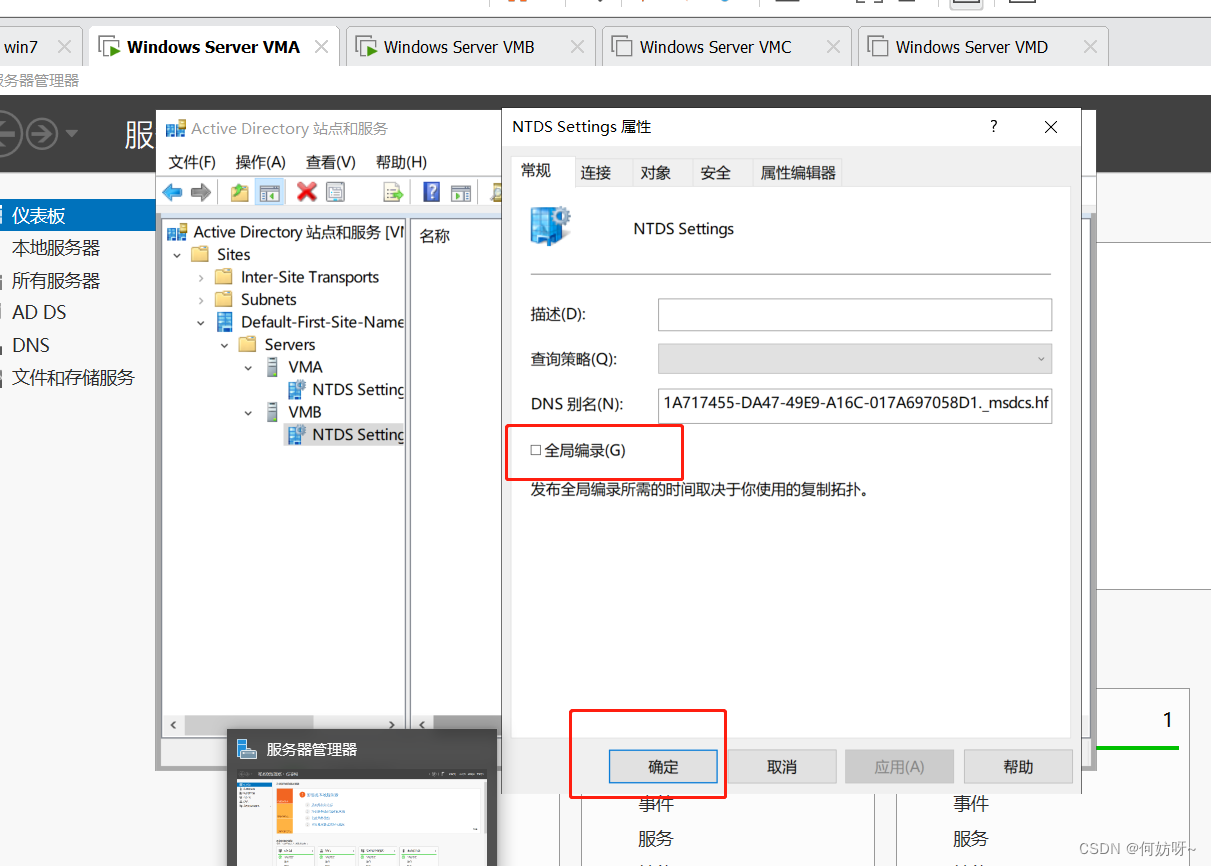
Task: Click the Default-First-Site-Name site icon
Action: (x=224, y=322)
